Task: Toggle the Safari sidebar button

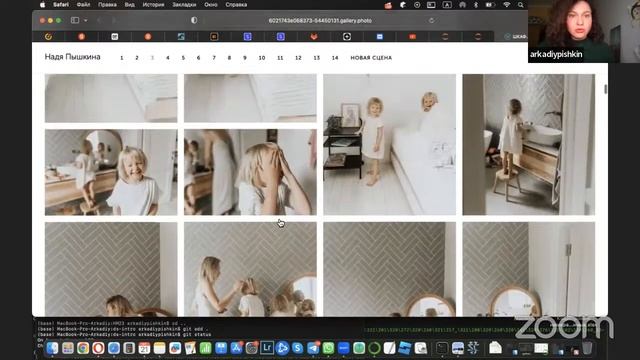Action: 75,20
